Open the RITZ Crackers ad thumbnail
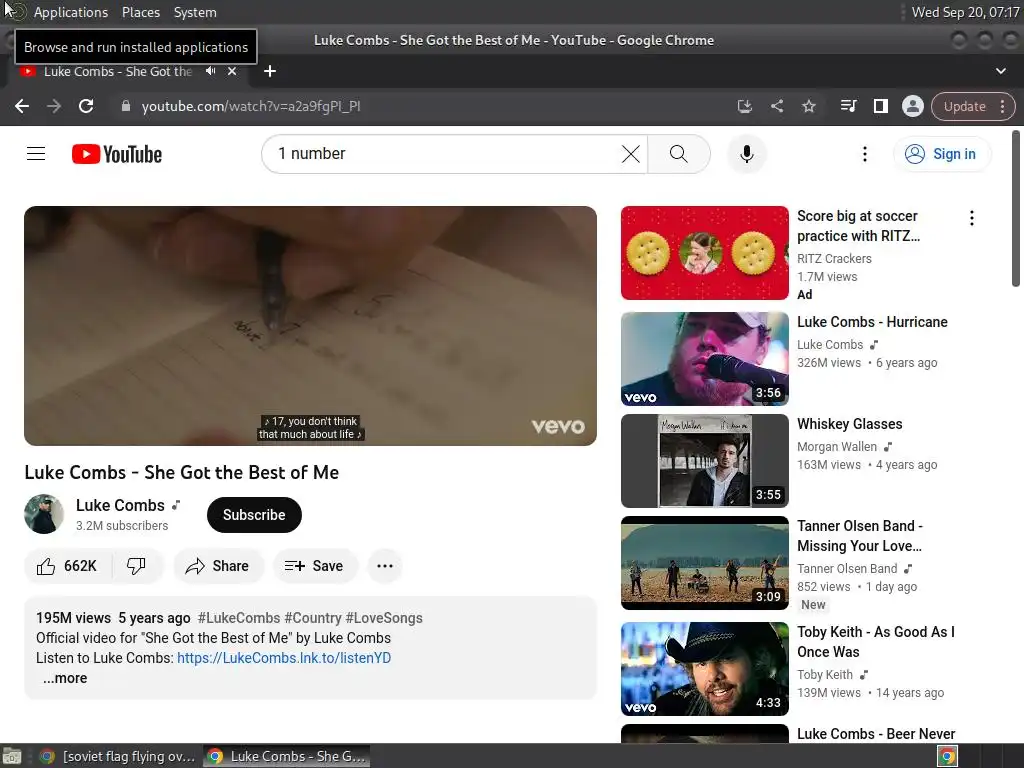 (x=705, y=253)
